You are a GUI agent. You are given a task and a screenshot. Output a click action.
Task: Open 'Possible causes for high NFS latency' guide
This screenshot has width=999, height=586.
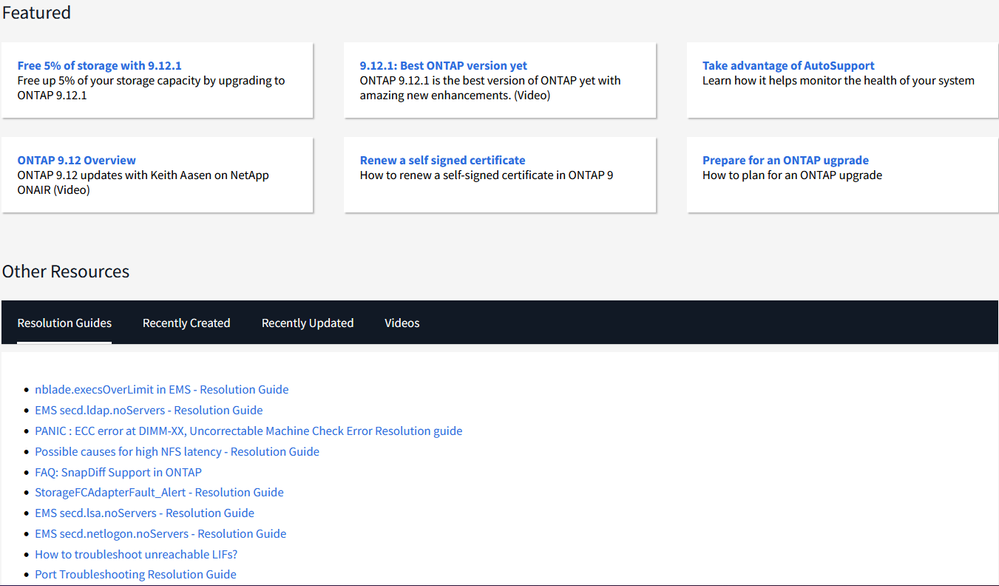click(177, 452)
